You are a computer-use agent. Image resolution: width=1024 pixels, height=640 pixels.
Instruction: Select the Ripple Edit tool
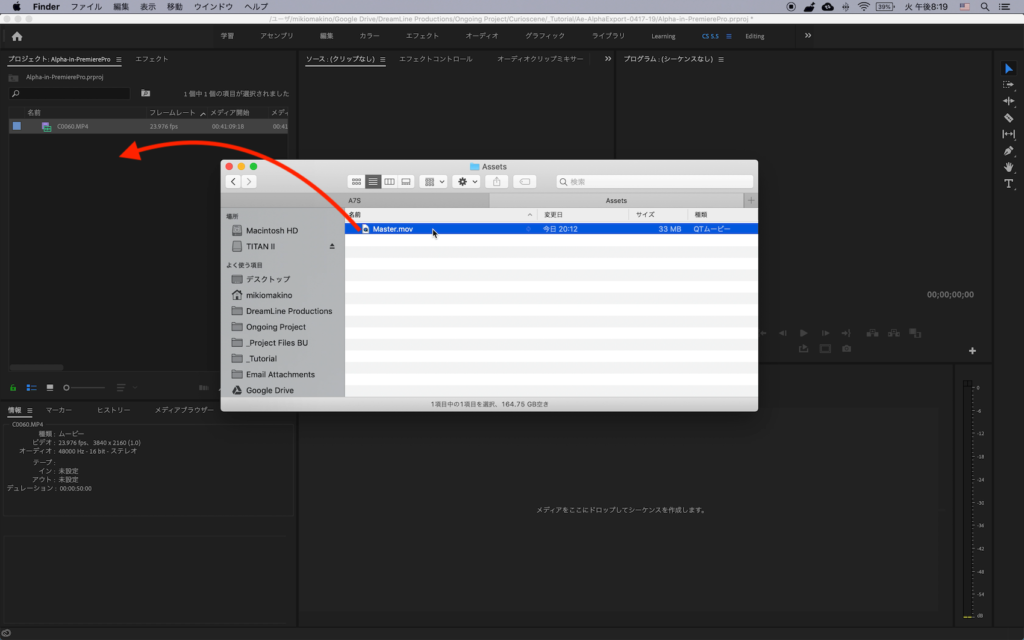pyautogui.click(x=1008, y=101)
